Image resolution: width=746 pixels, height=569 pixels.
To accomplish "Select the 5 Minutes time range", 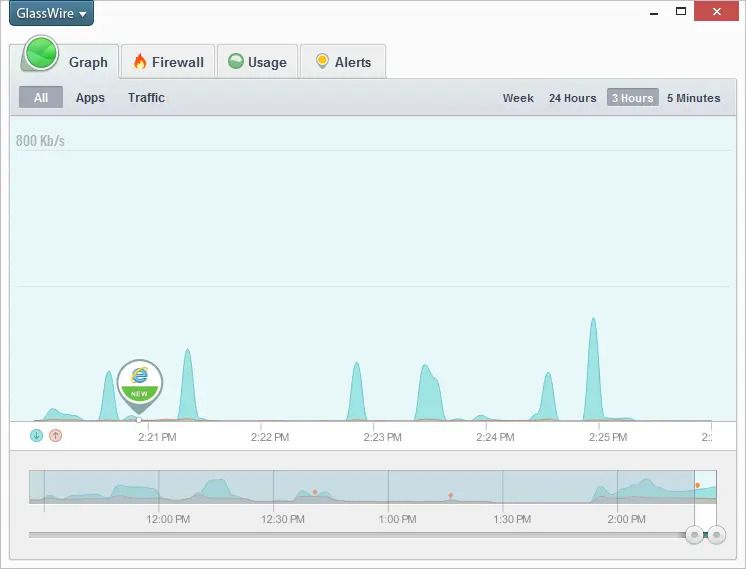I will 694,98.
